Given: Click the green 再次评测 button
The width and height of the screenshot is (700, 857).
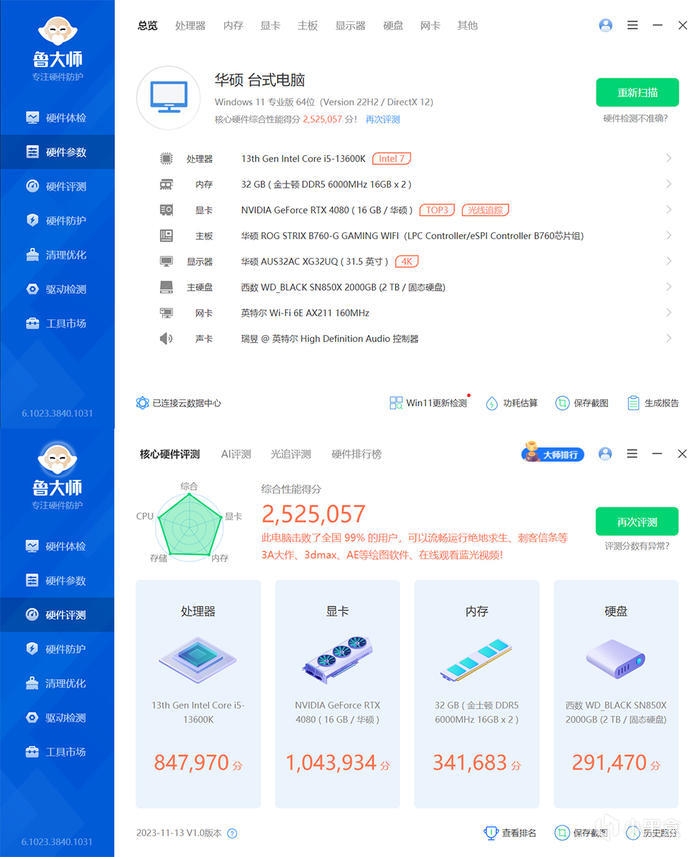Looking at the screenshot, I should pyautogui.click(x=637, y=521).
